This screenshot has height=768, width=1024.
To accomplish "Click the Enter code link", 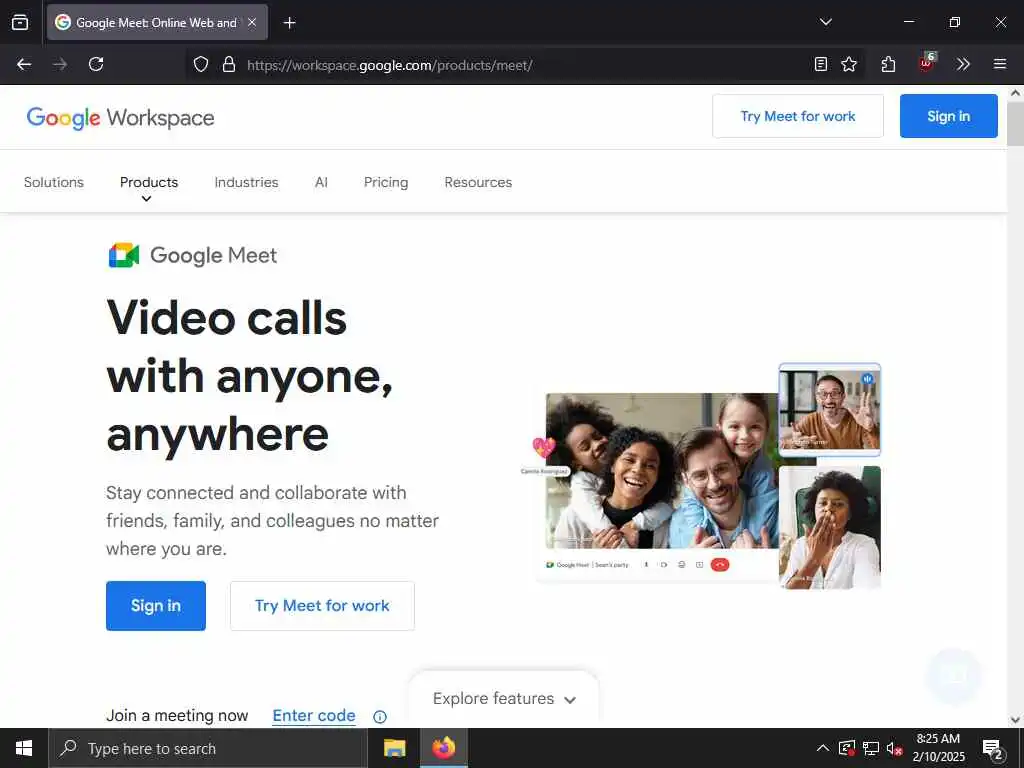I will (x=314, y=716).
